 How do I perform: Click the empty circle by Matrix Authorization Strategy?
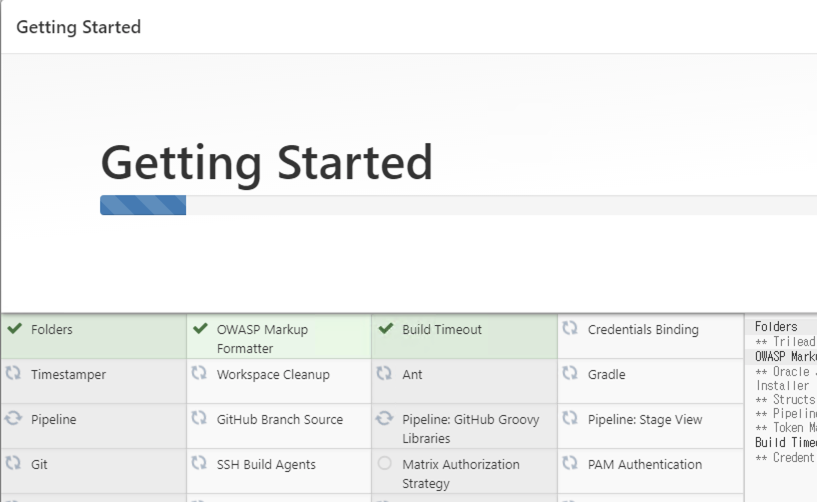pos(385,463)
